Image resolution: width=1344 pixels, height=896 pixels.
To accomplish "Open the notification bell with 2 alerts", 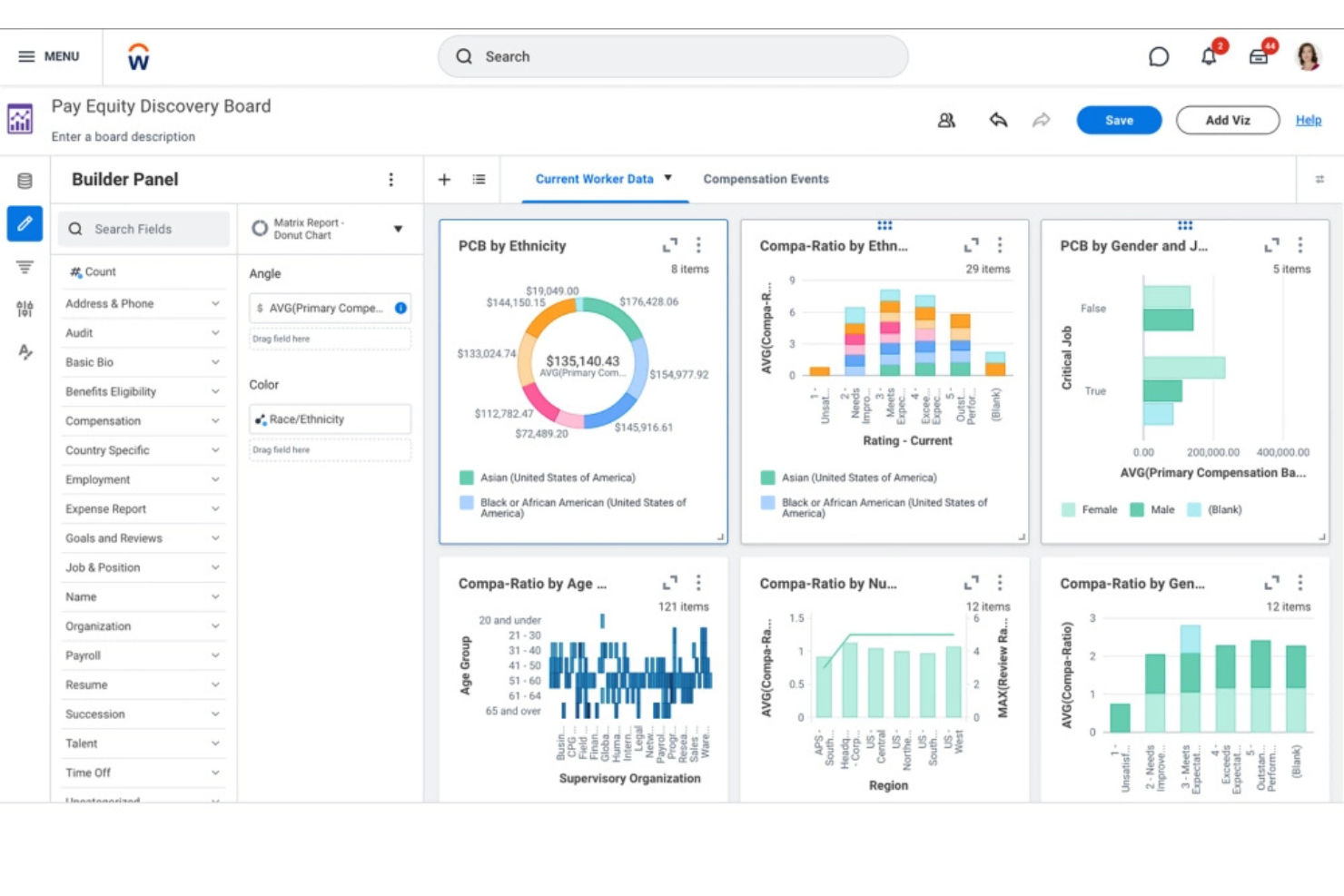I will [x=1209, y=55].
